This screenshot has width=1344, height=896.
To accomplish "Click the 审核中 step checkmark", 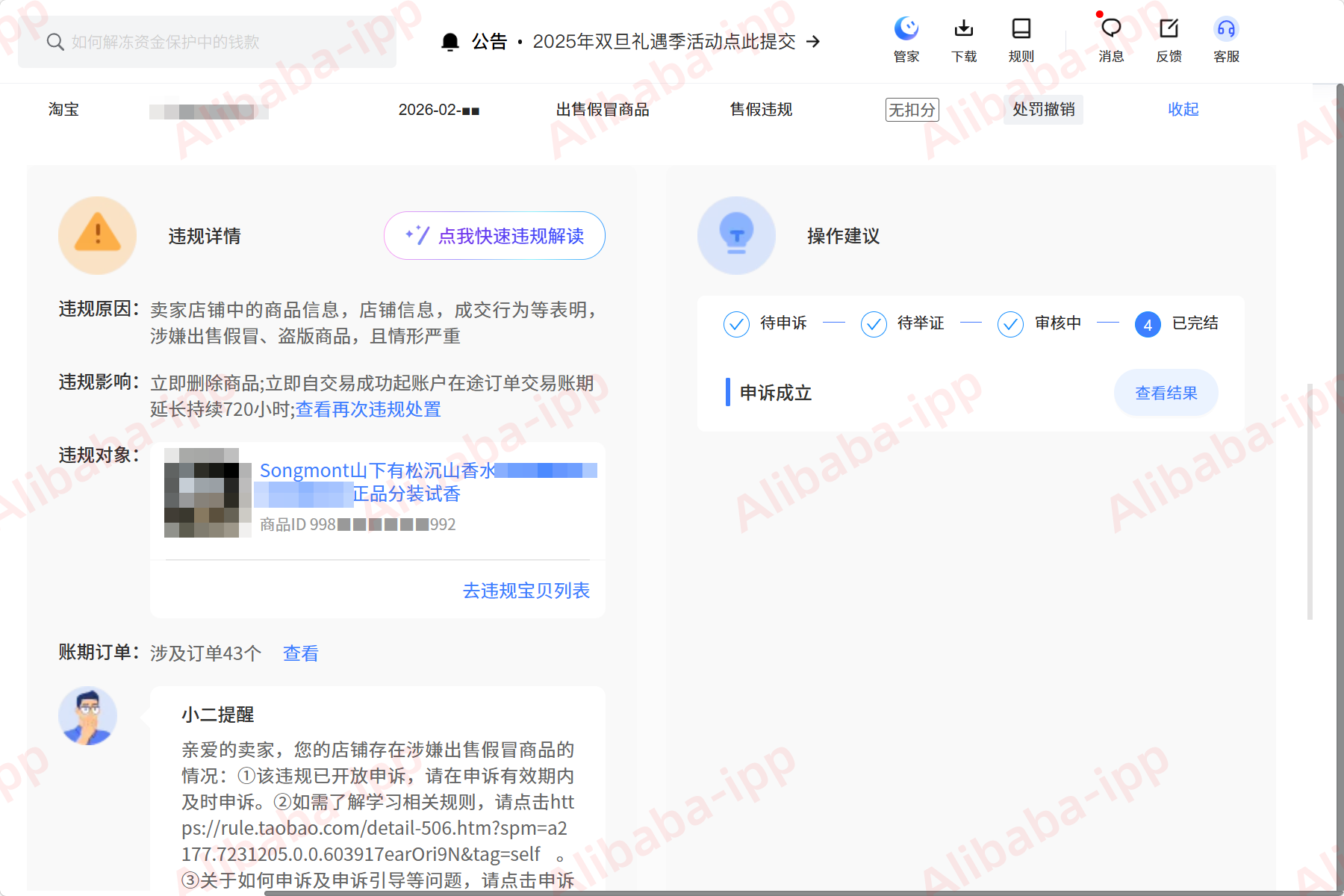I will (1010, 324).
